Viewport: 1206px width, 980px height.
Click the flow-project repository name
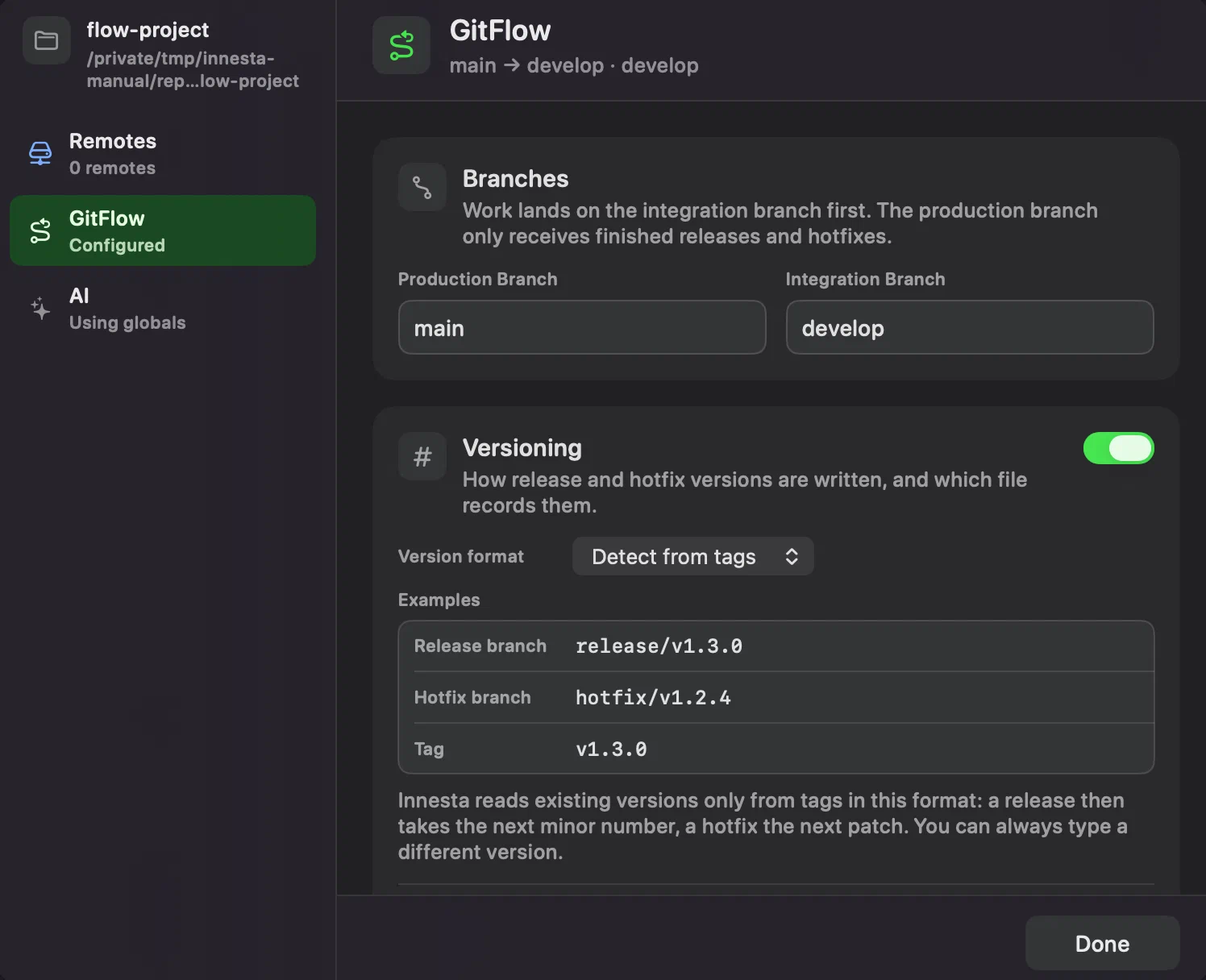pos(148,30)
